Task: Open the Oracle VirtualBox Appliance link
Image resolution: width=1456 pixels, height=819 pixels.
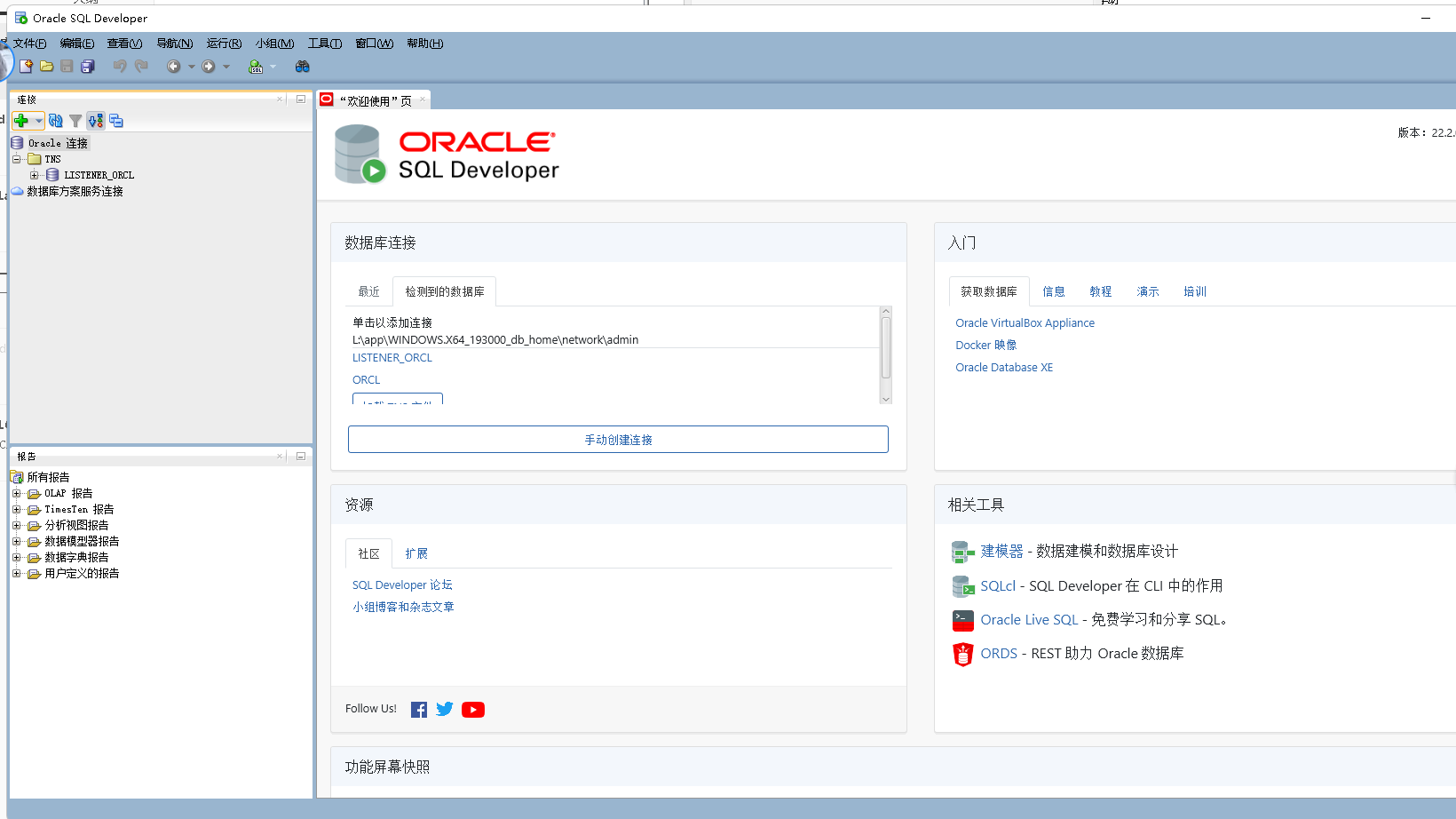Action: click(x=1025, y=323)
